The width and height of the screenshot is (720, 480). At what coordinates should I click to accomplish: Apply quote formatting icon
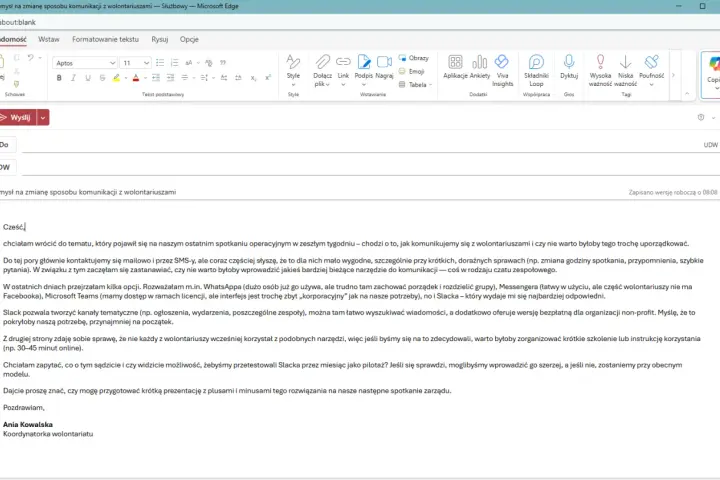[223, 63]
